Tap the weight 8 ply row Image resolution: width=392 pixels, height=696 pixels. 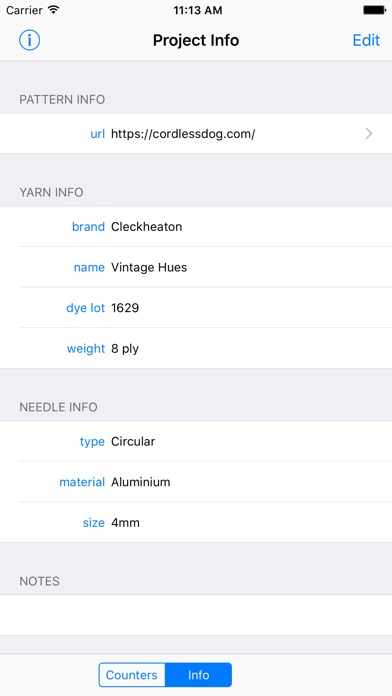tap(196, 348)
